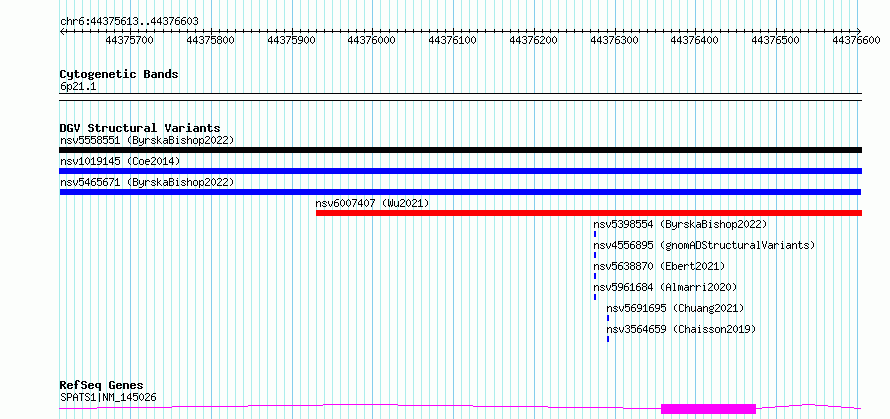Select the DGV Structural Variants track title

point(140,128)
